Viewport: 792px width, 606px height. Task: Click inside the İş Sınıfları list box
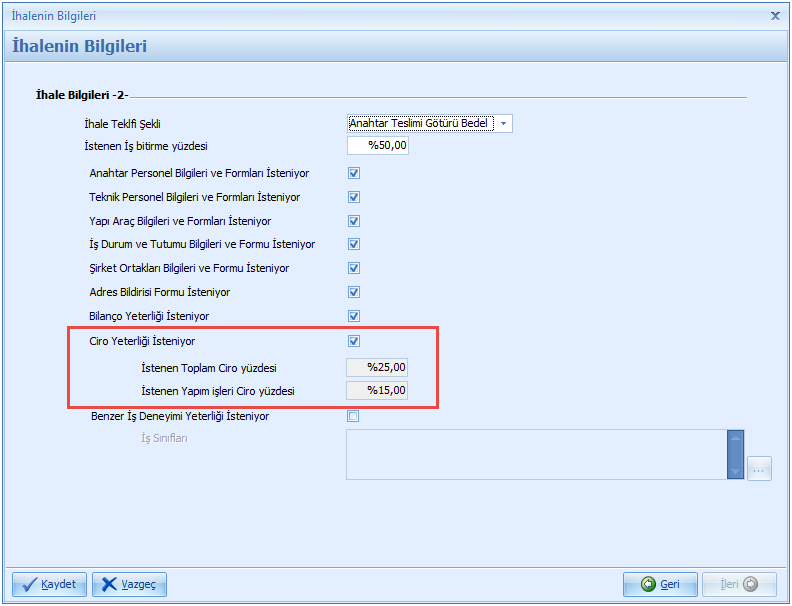coord(536,455)
